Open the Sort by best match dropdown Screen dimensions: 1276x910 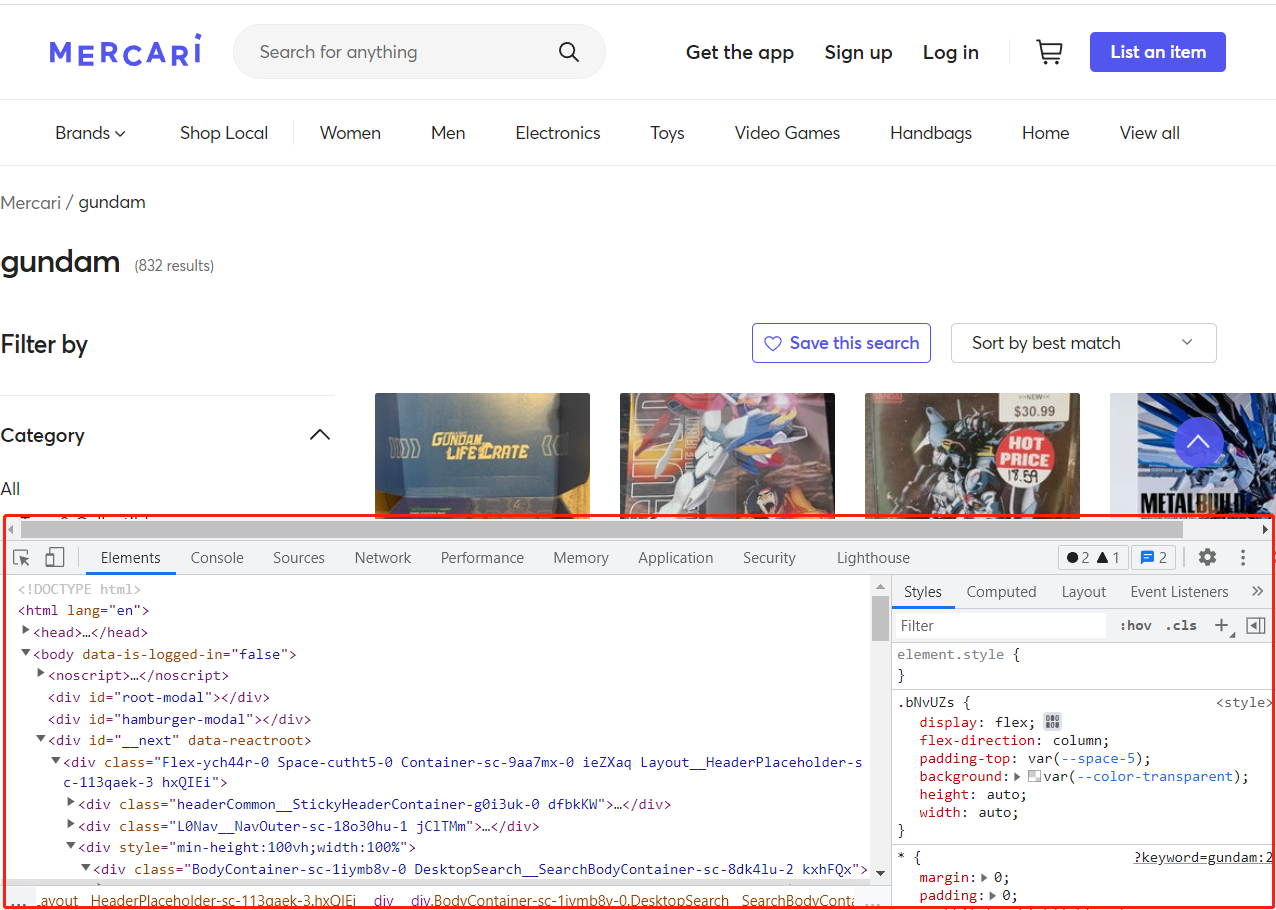tap(1083, 343)
